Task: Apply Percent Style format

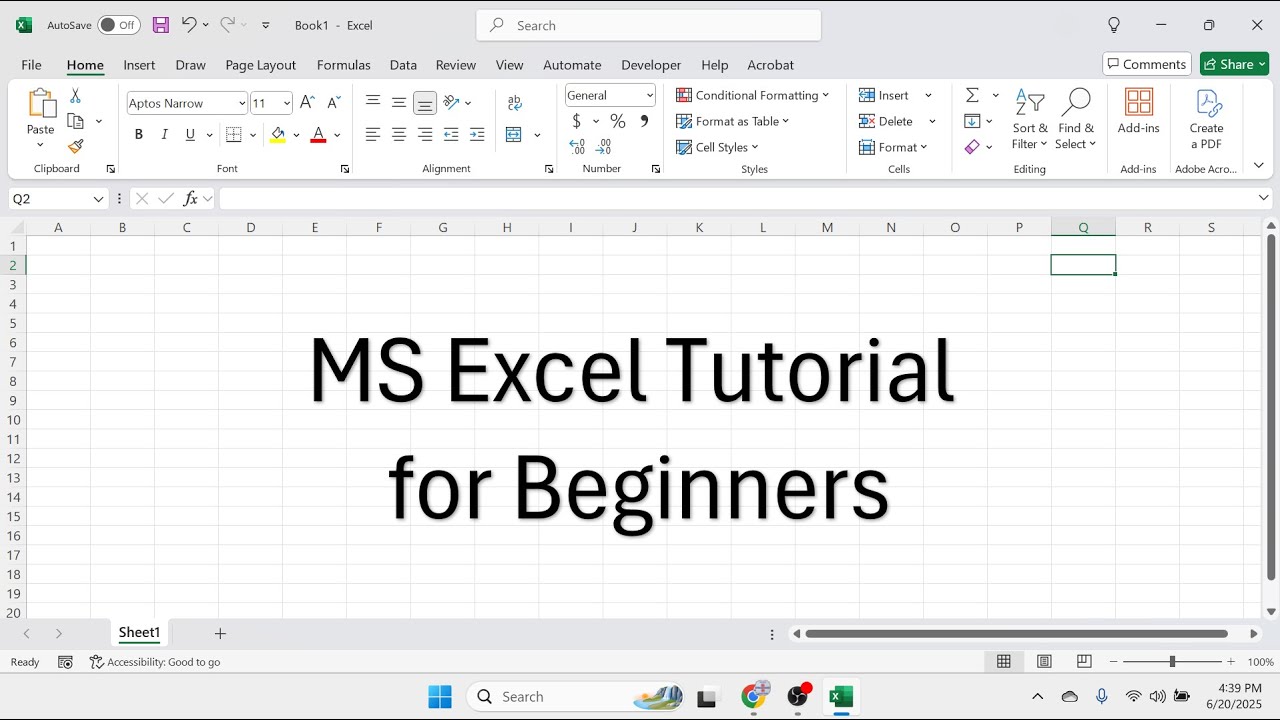Action: click(618, 121)
